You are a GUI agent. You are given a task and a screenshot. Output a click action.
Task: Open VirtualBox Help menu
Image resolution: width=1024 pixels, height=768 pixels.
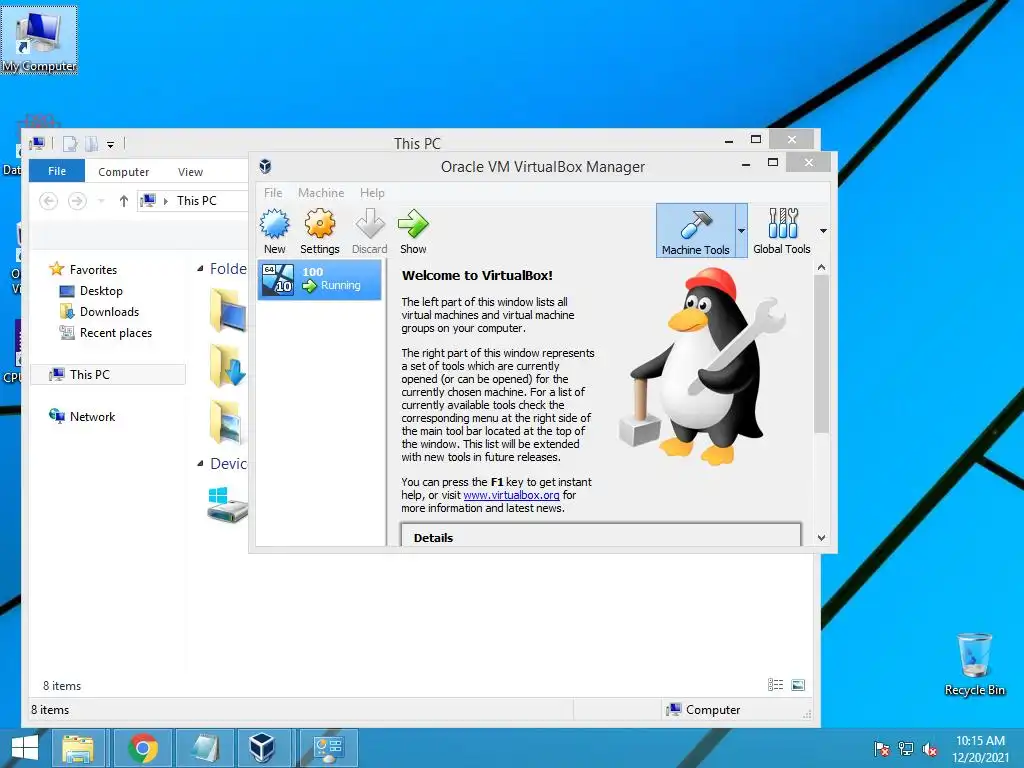coord(372,193)
